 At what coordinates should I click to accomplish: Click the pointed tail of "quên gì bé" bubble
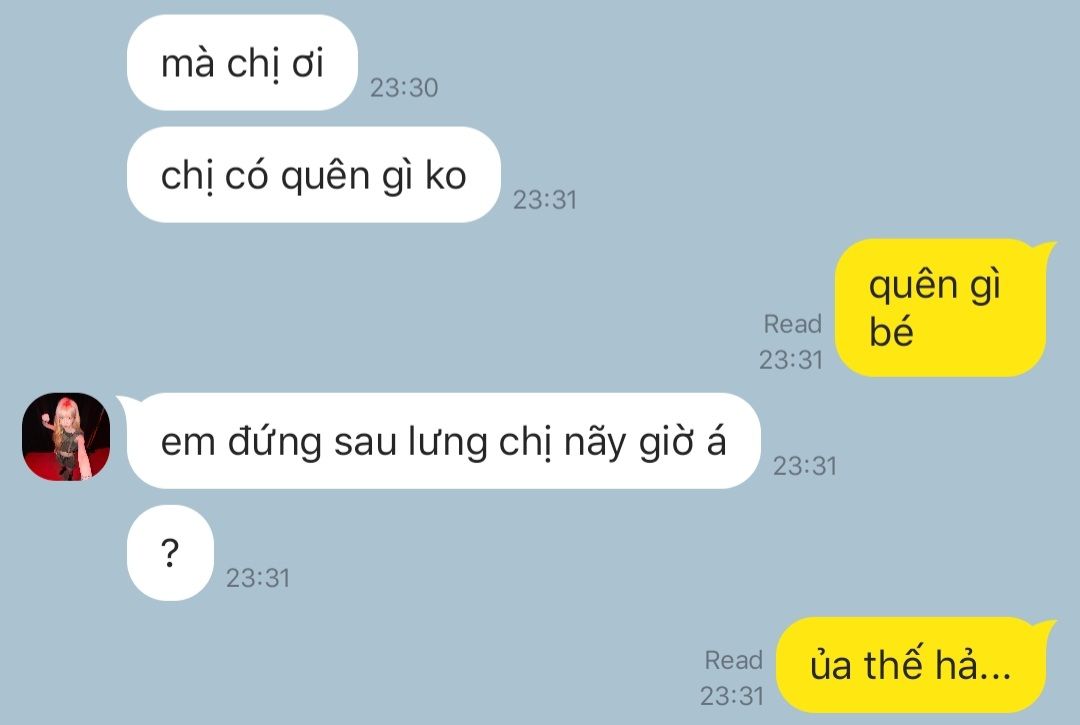coord(1045,249)
